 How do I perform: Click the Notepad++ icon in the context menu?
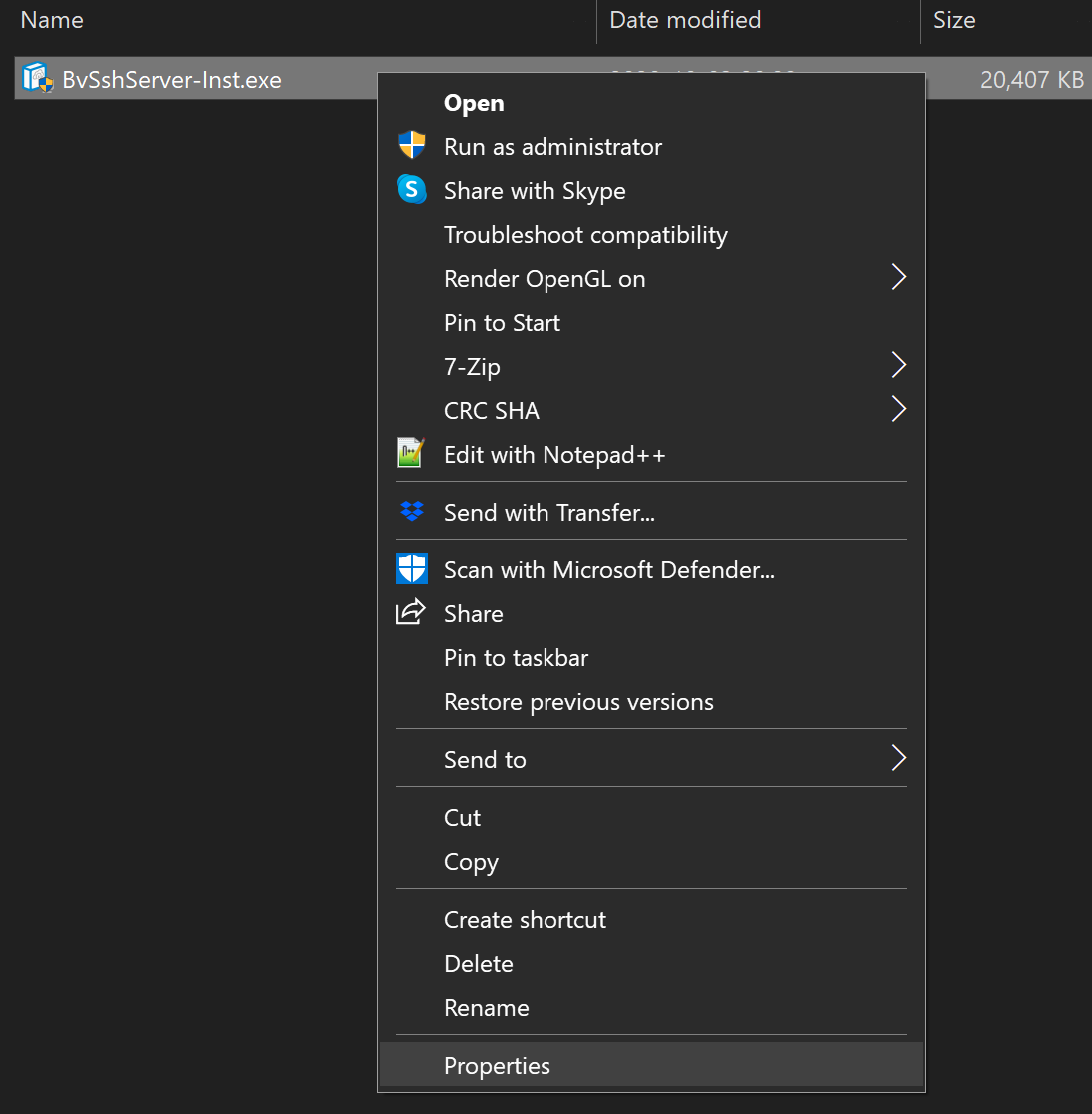tap(412, 453)
